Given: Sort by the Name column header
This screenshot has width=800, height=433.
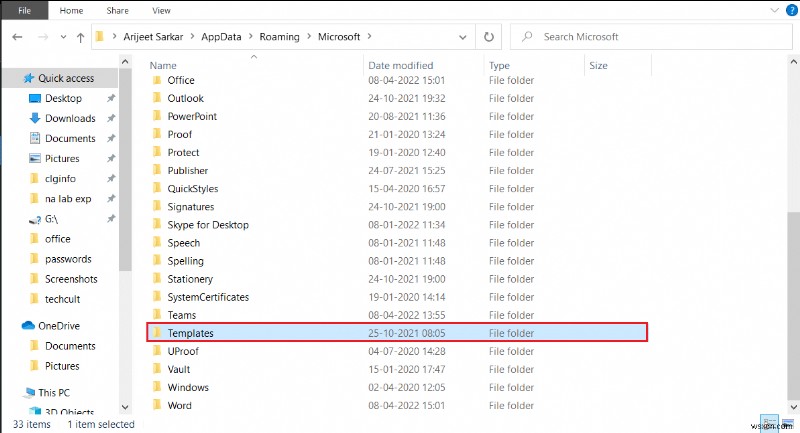Looking at the screenshot, I should click(163, 65).
